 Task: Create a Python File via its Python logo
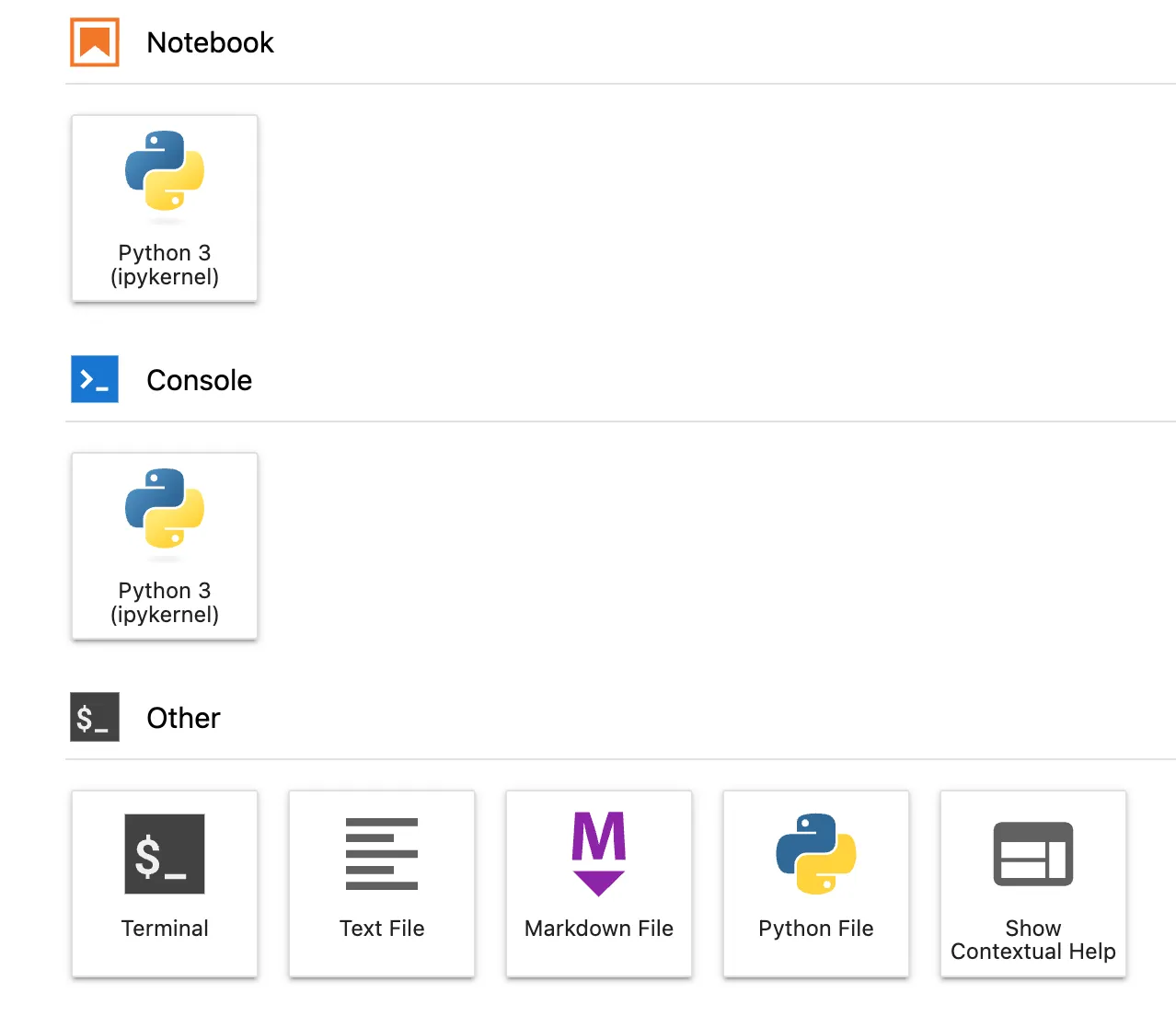click(x=816, y=854)
